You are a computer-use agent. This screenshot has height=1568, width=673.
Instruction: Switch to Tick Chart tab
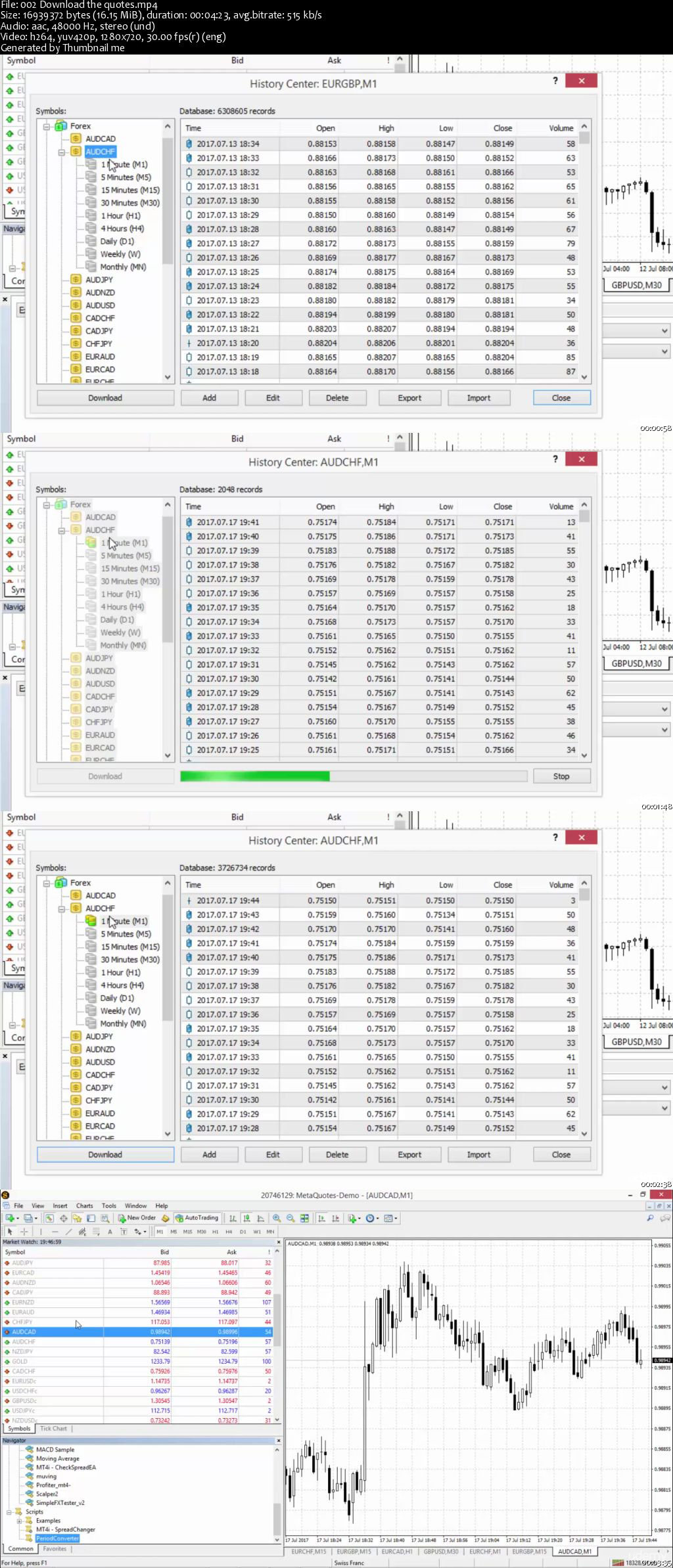point(53,1428)
